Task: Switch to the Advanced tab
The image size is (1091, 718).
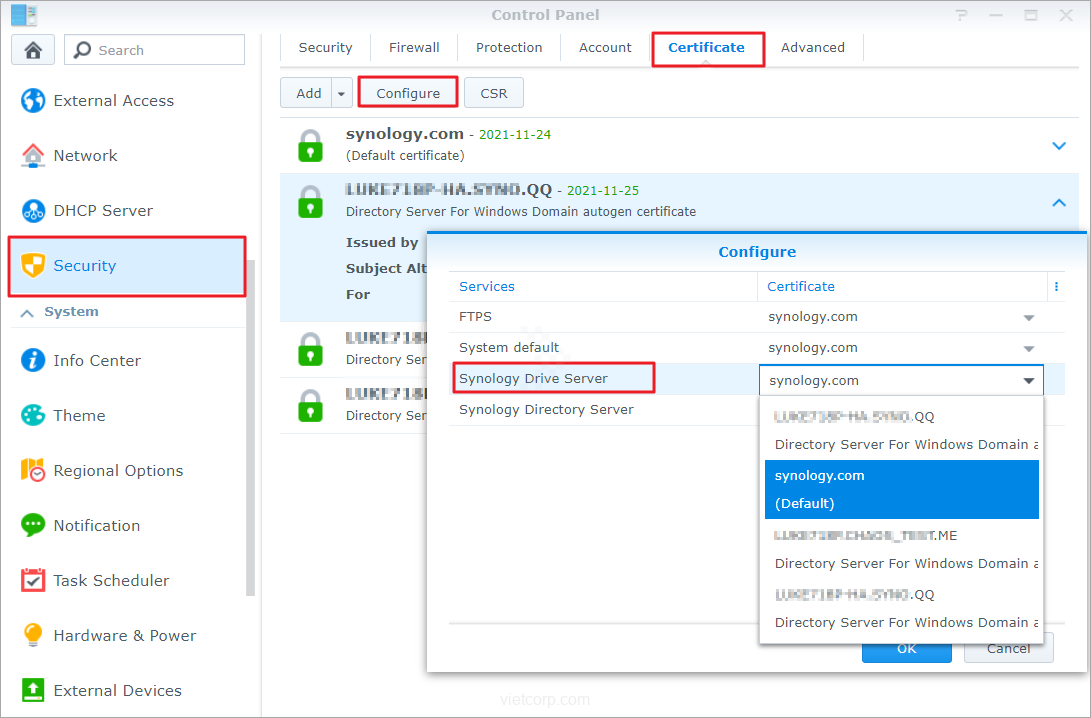Action: coord(812,47)
